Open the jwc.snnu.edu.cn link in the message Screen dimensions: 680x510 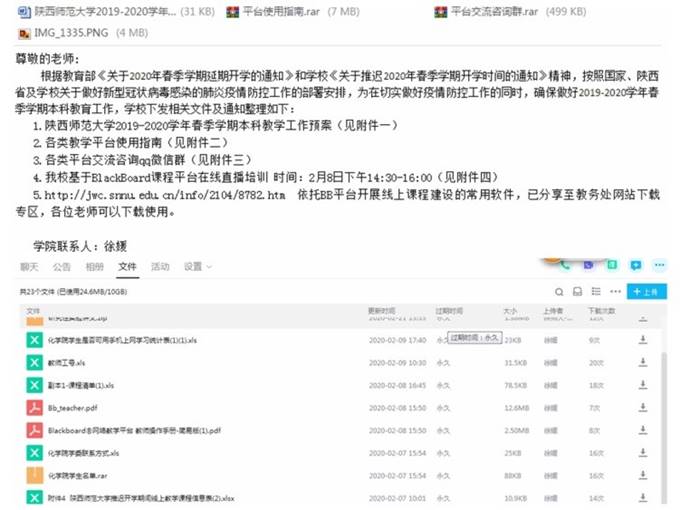click(164, 194)
